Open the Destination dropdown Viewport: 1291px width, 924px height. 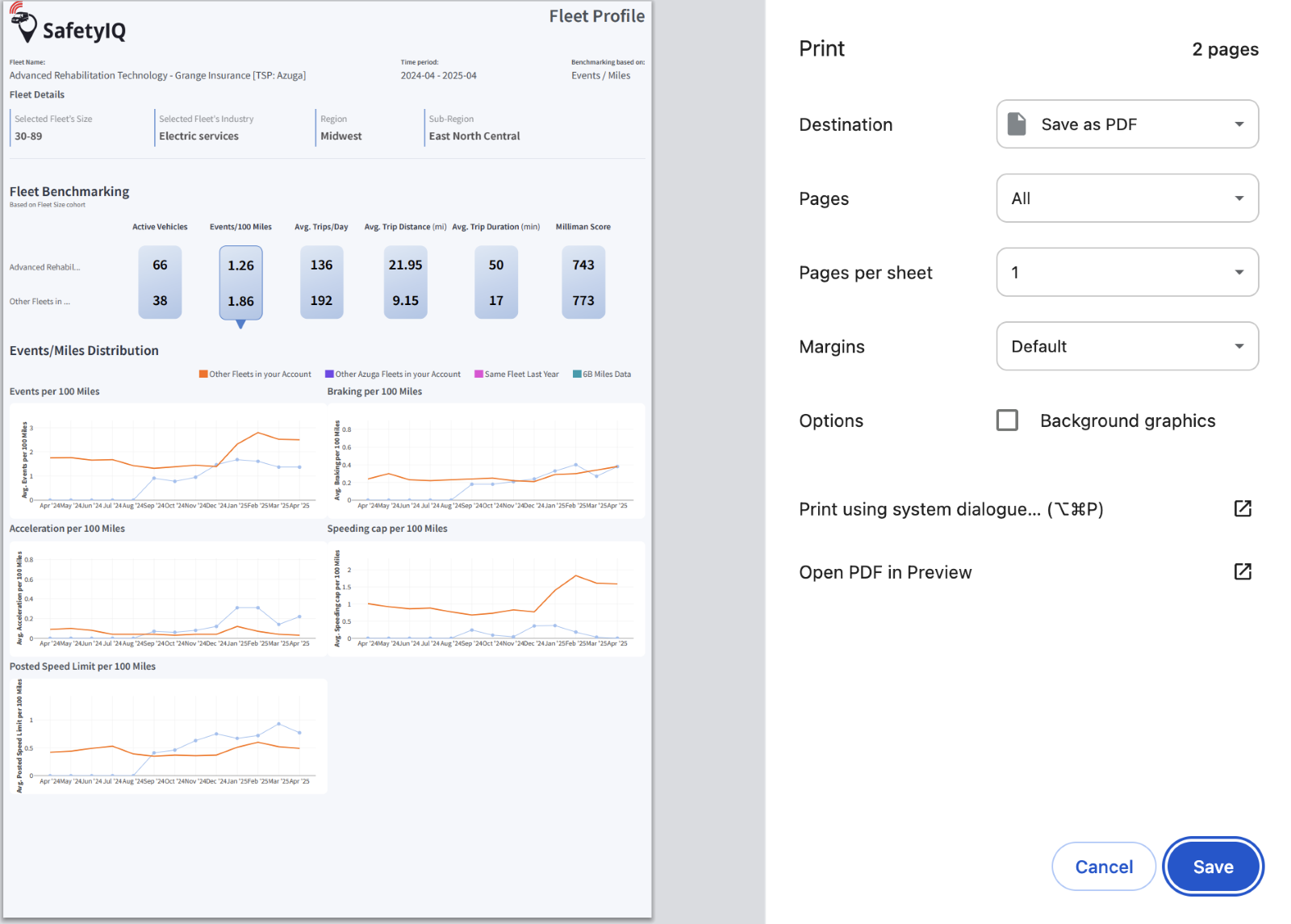(x=1127, y=124)
